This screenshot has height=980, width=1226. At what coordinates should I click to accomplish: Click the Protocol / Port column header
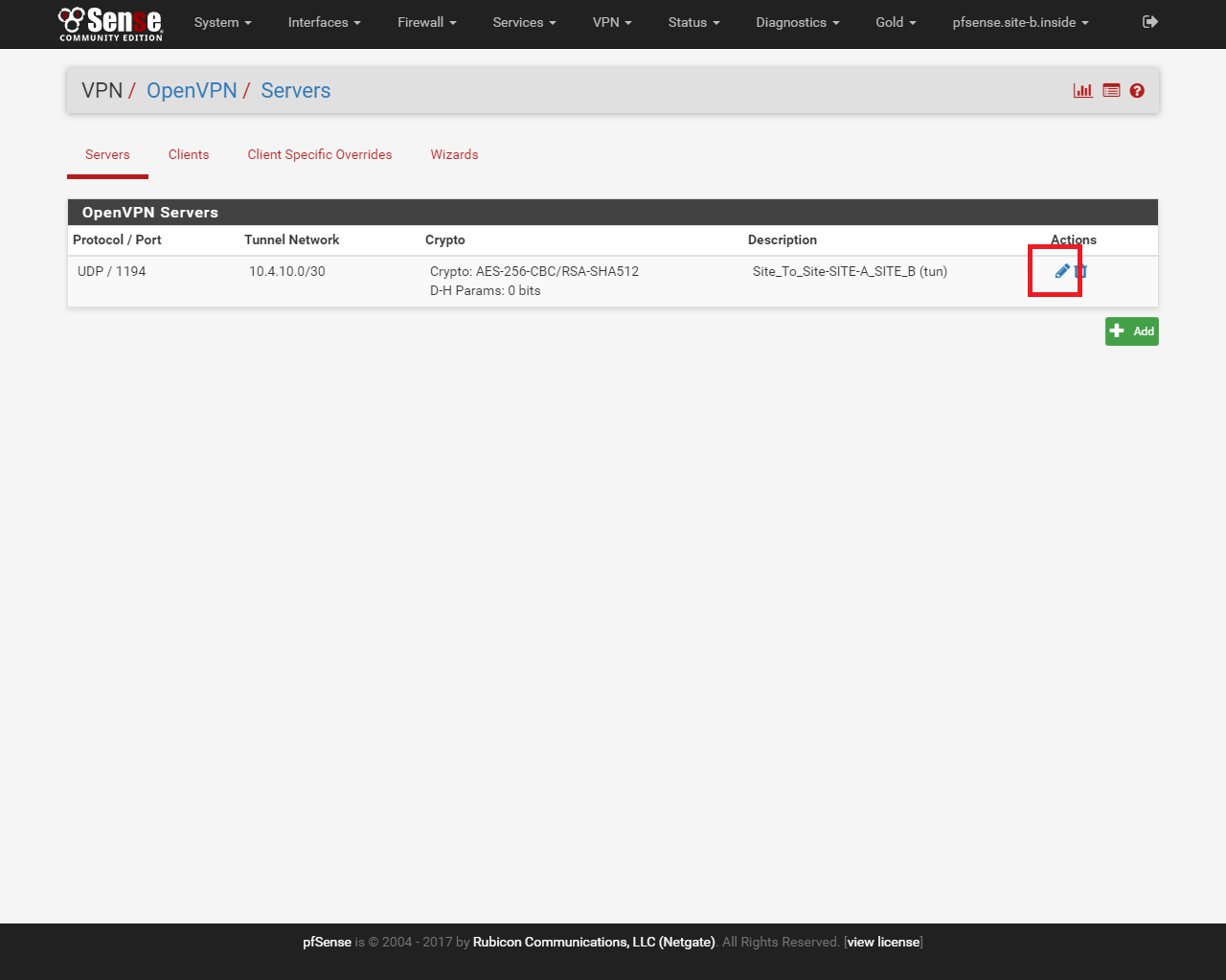(117, 239)
